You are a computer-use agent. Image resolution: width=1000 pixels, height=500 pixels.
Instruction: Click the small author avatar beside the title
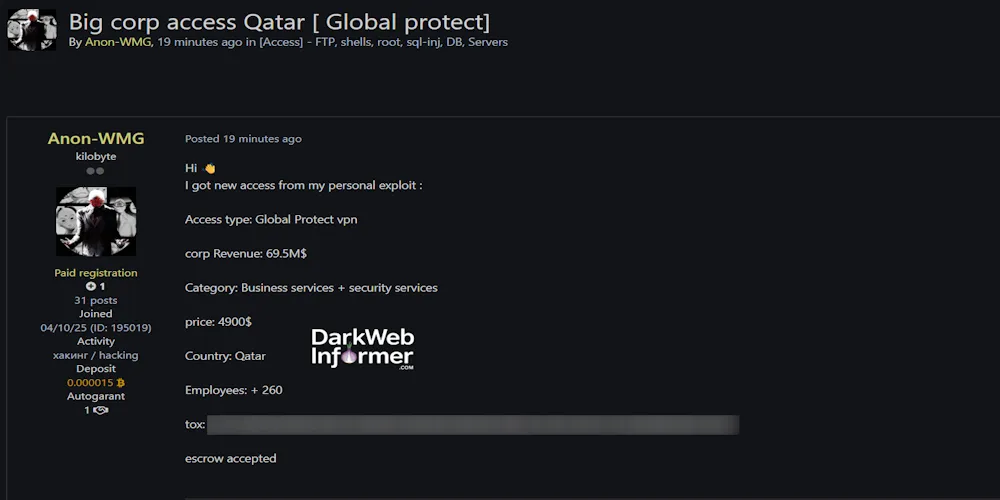coord(31,30)
